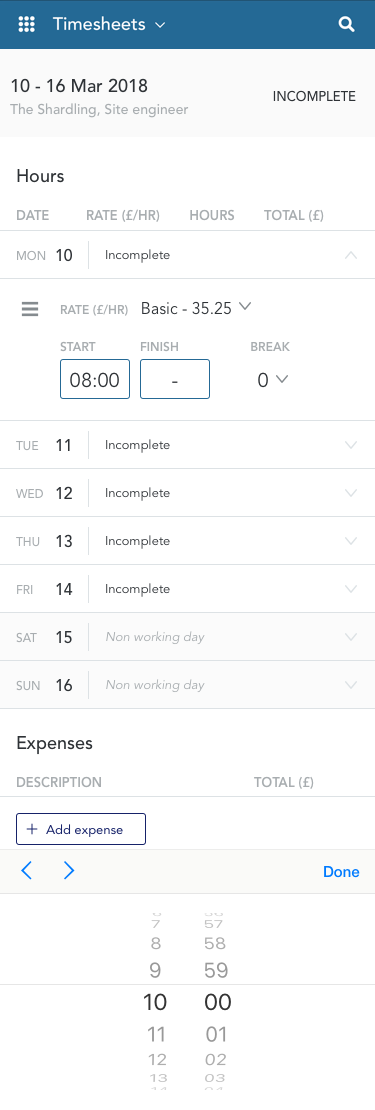Select minute 59 in the picker wheel
Viewport: 375px width, 1110px height.
point(214,970)
